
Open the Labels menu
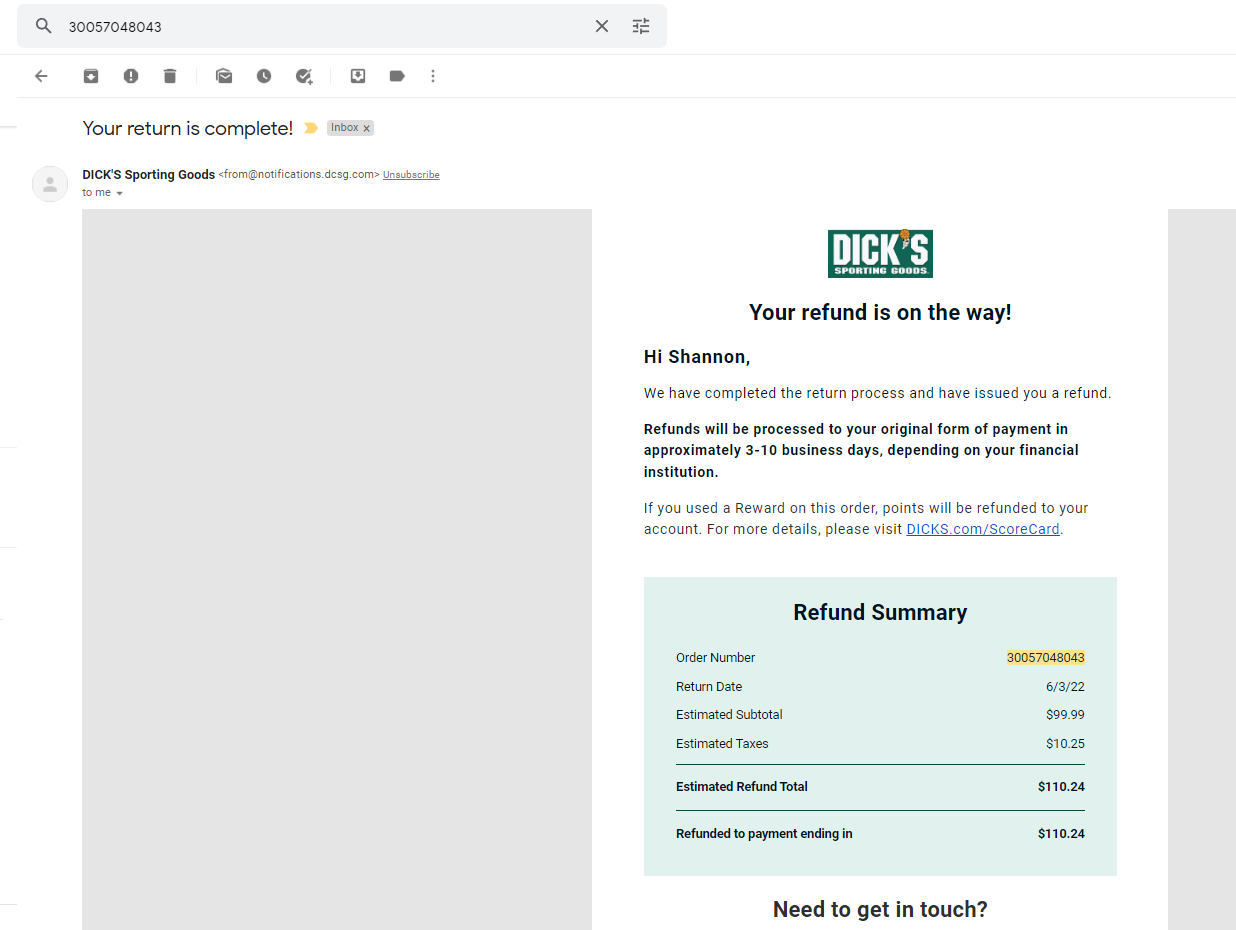[x=397, y=76]
